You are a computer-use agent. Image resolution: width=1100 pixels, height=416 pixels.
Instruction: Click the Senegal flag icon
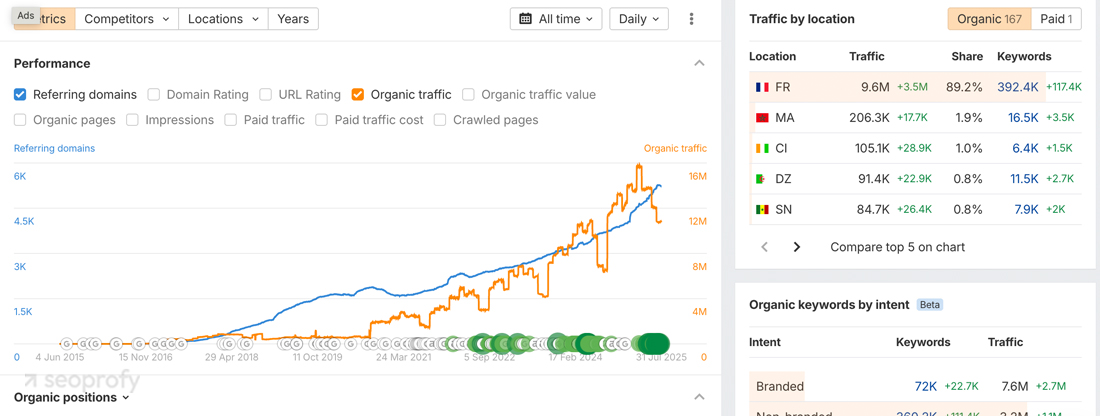point(762,209)
